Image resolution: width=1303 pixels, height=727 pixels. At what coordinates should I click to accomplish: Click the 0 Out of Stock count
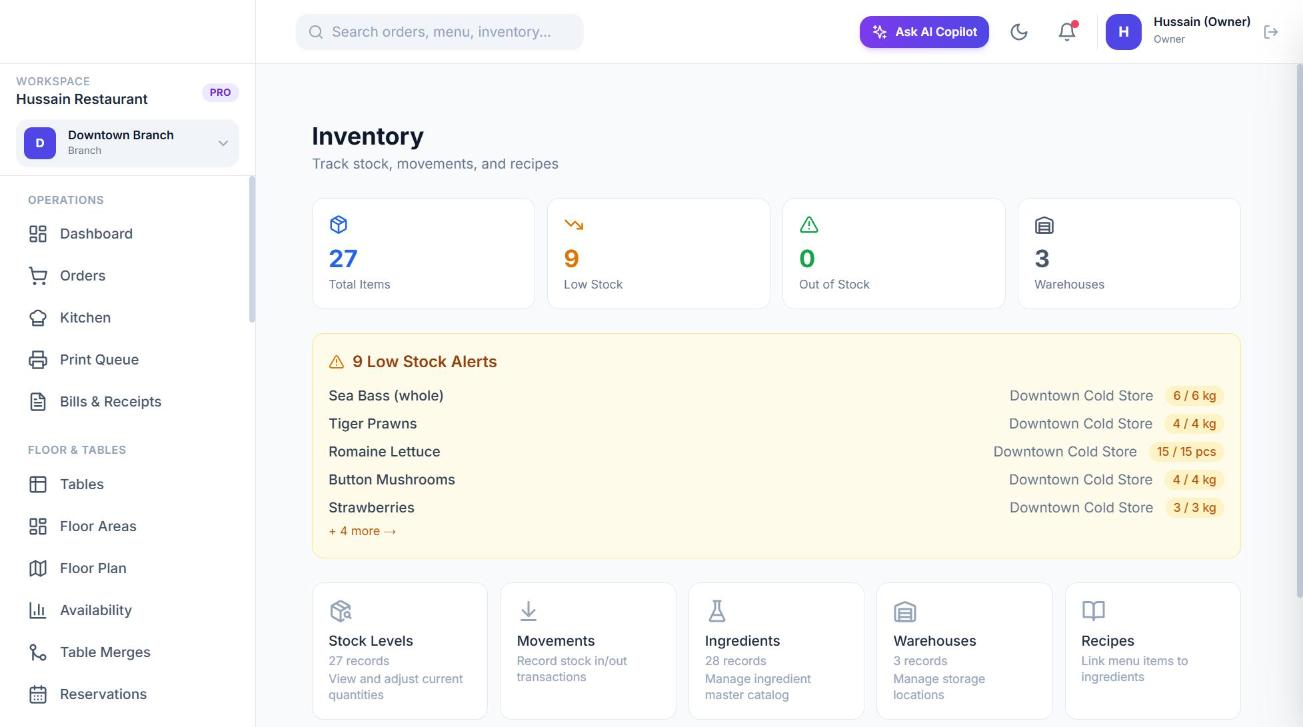[807, 259]
